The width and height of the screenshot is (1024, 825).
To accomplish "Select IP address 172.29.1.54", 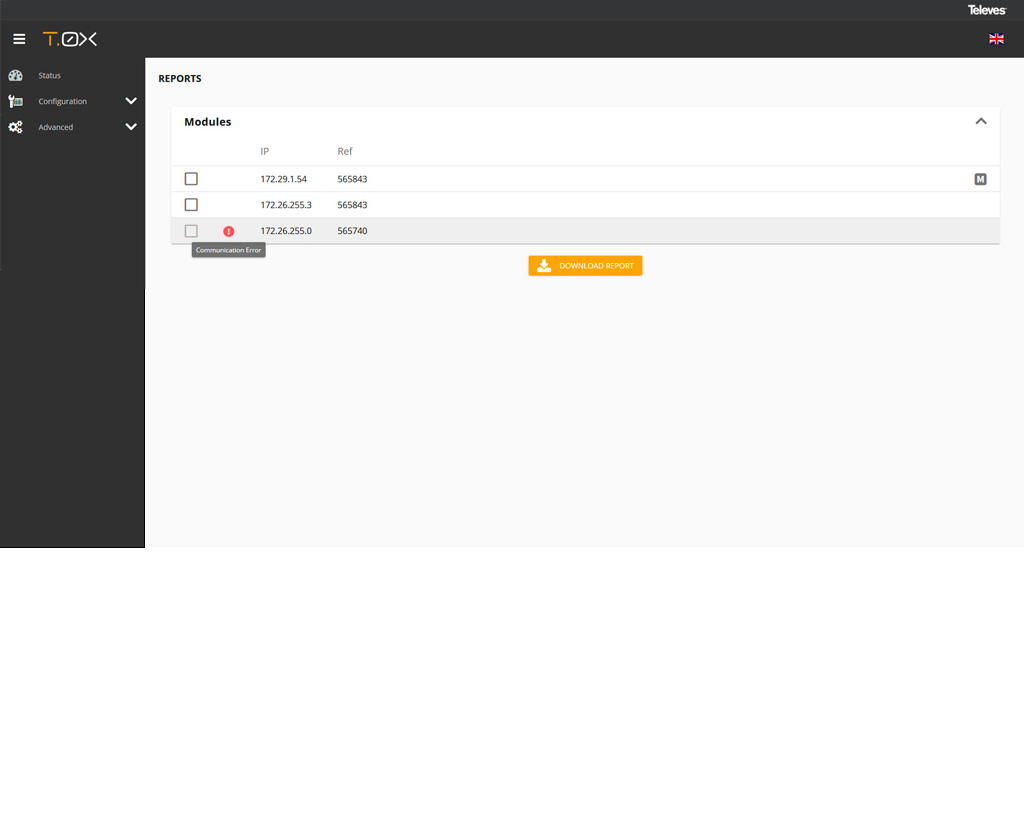I will [283, 179].
